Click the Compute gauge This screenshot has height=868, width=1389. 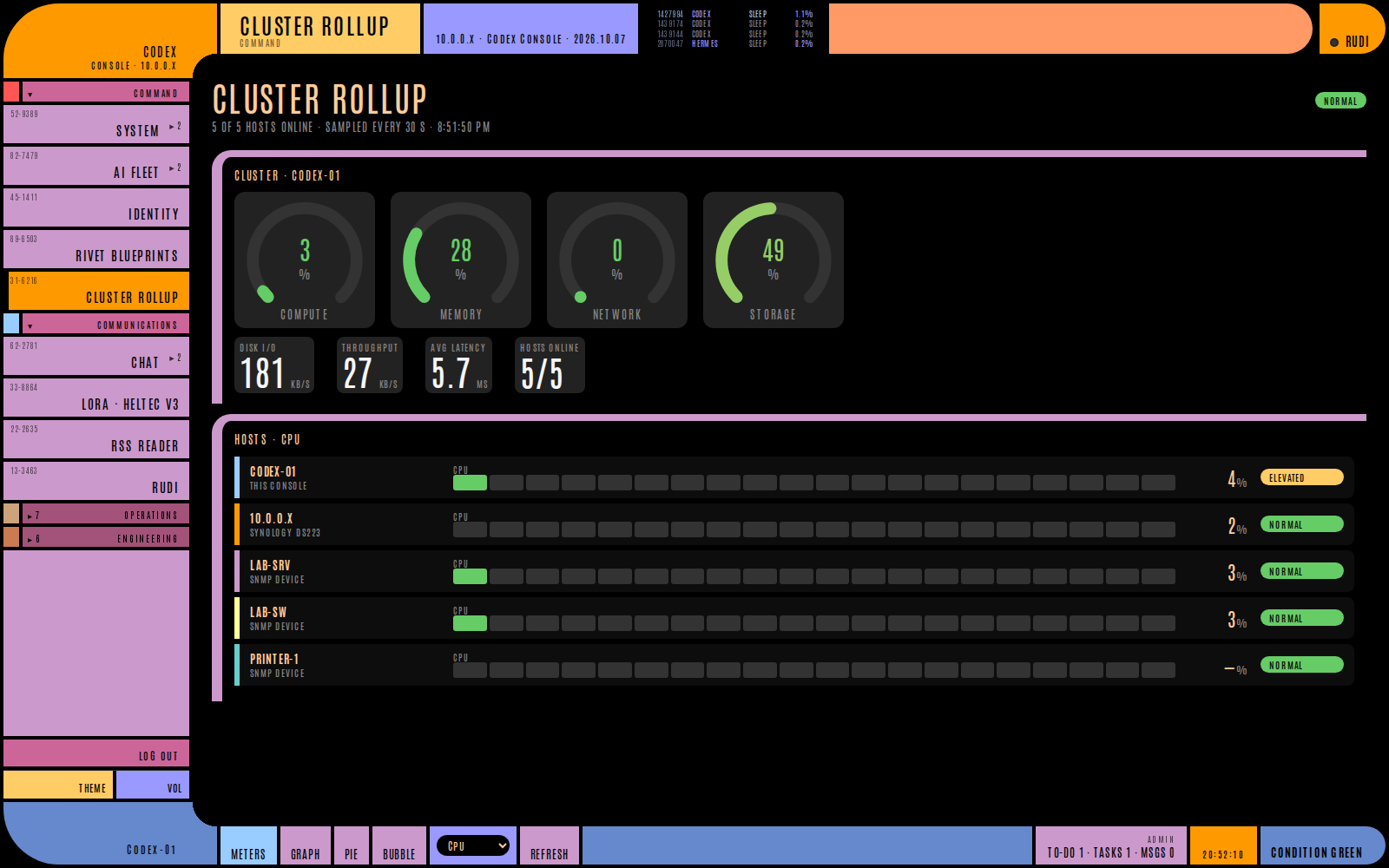[x=305, y=260]
